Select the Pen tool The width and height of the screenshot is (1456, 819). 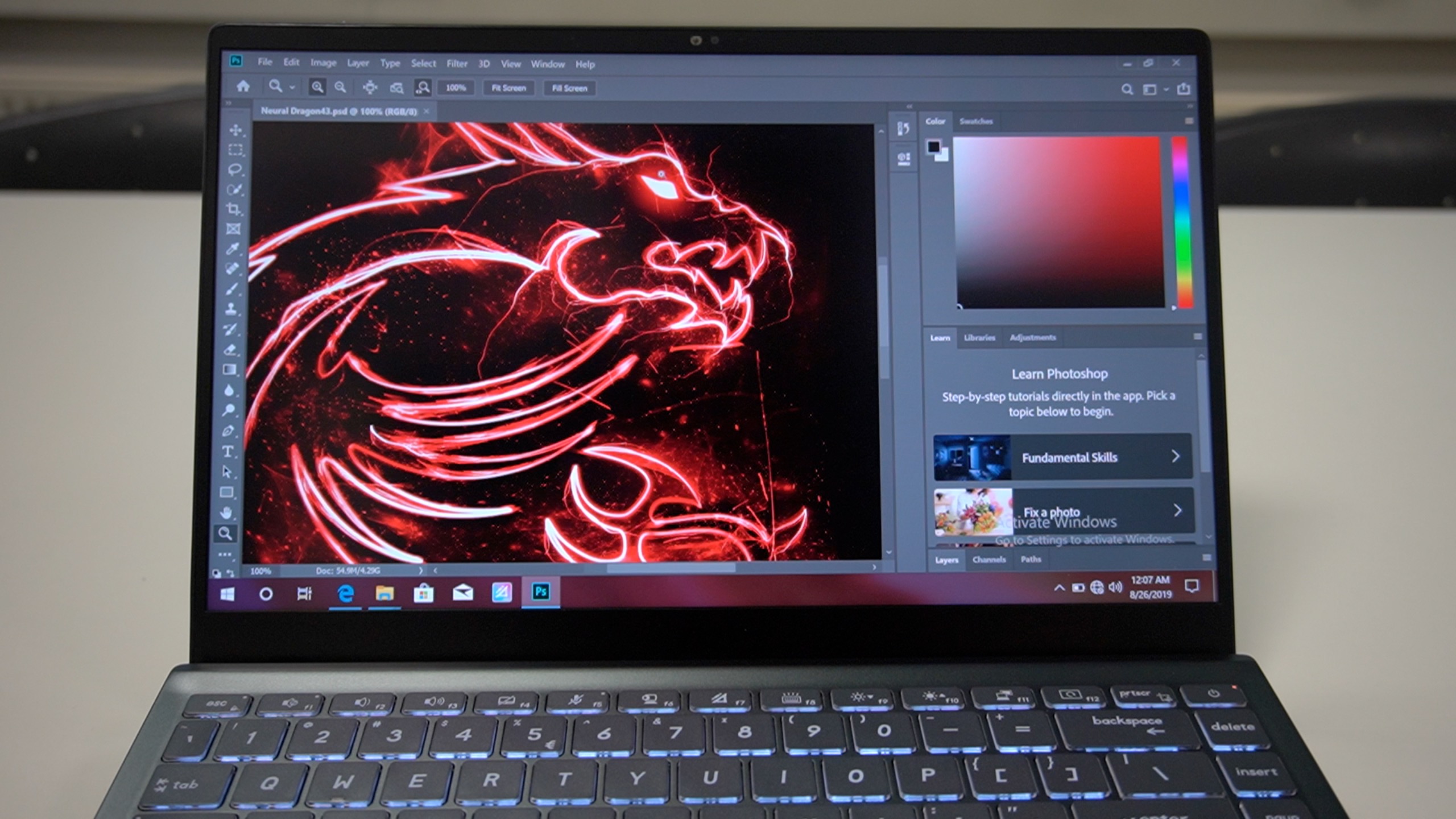pos(228,431)
